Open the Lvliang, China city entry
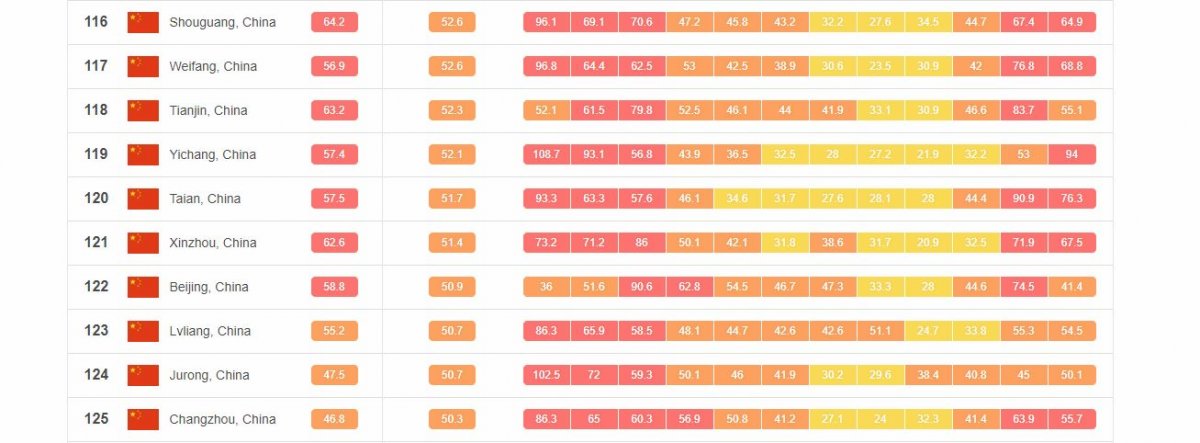1200x443 pixels. [210, 331]
